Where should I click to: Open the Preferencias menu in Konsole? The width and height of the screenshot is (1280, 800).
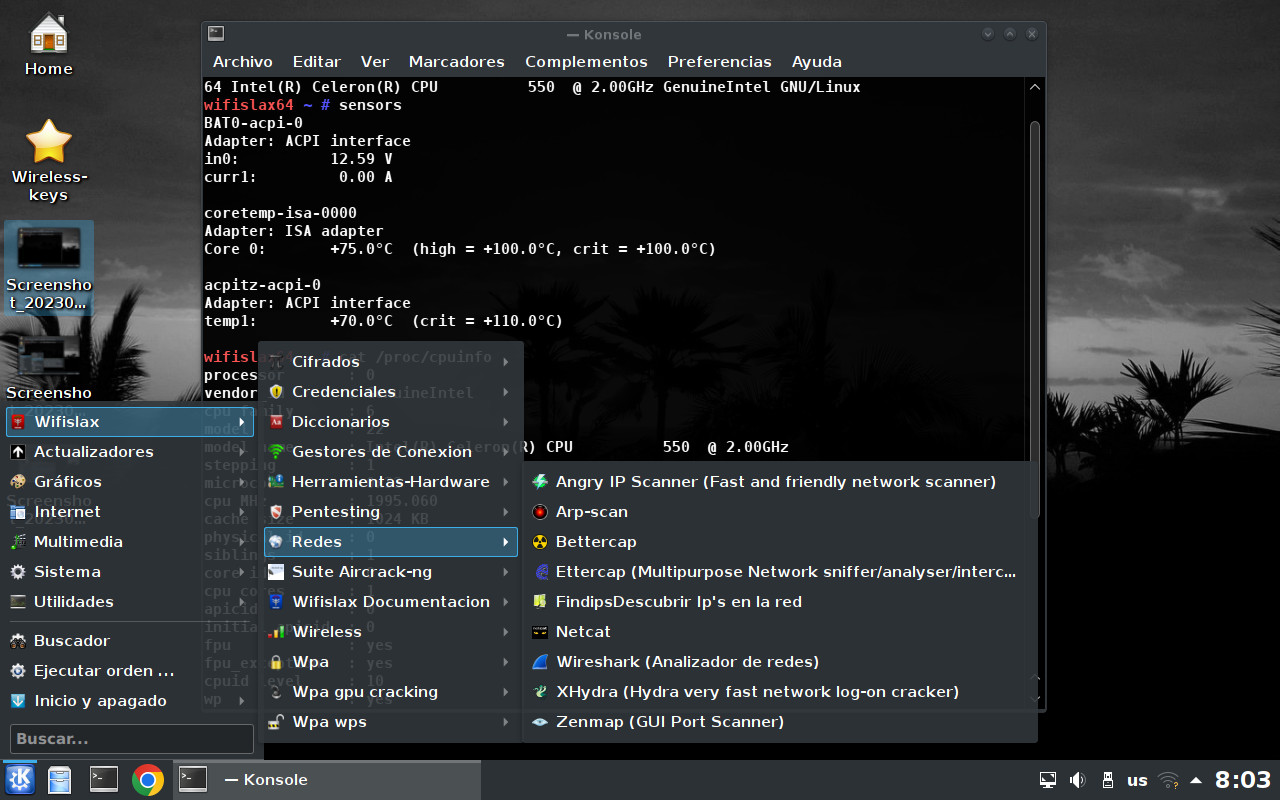point(720,62)
